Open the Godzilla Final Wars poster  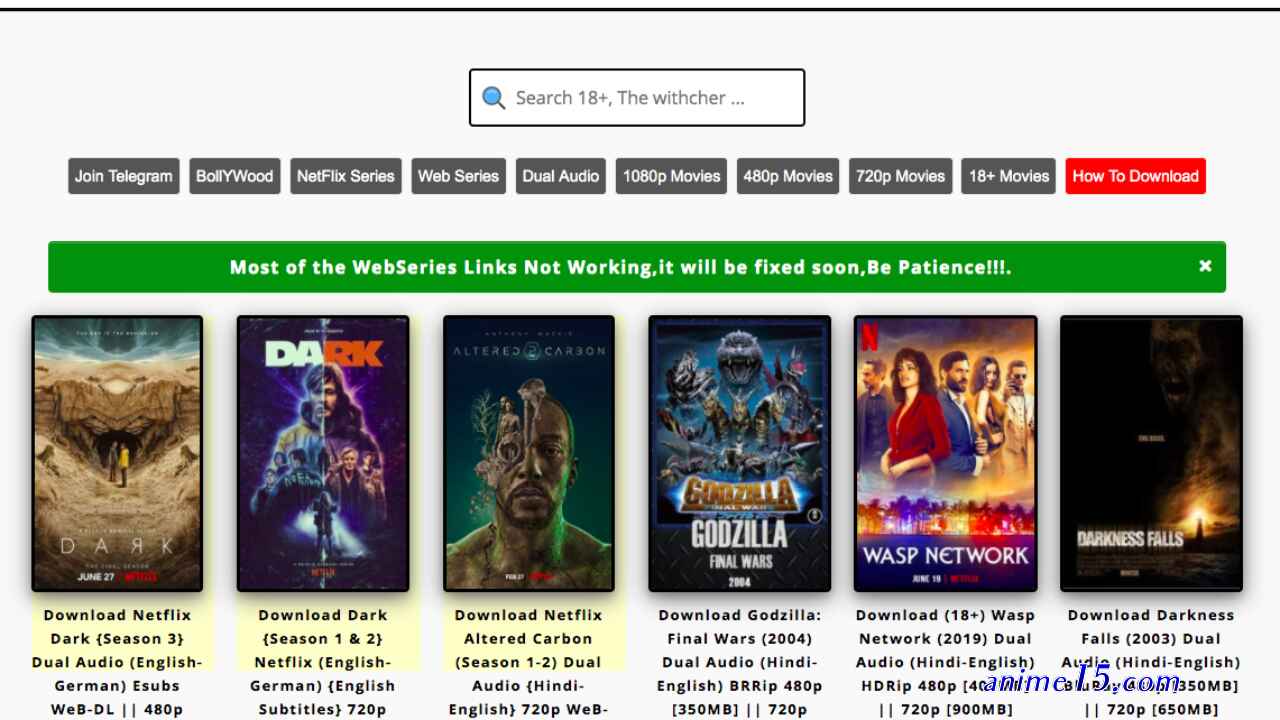coord(740,454)
